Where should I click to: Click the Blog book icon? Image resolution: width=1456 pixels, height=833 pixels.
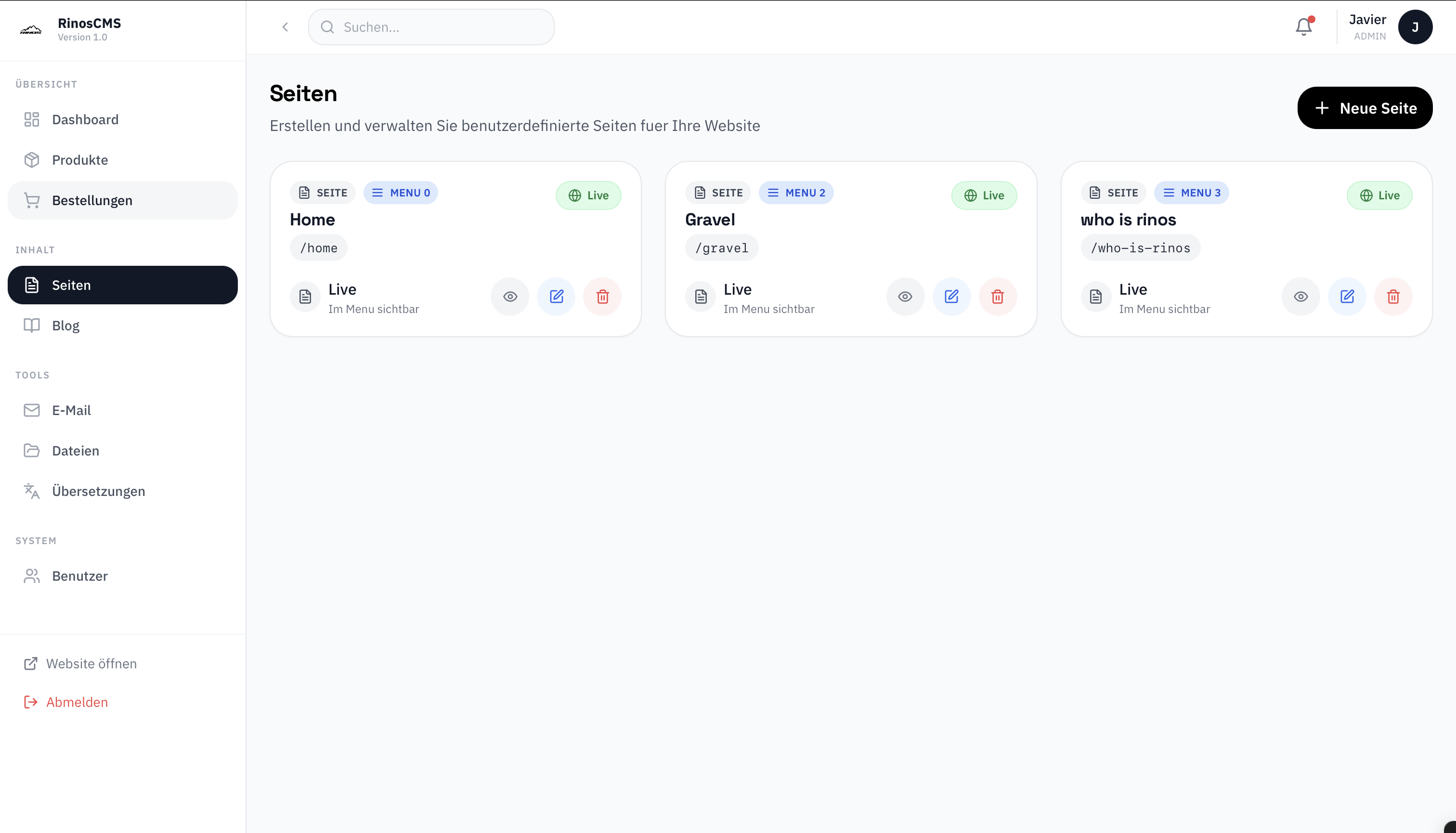tap(31, 325)
